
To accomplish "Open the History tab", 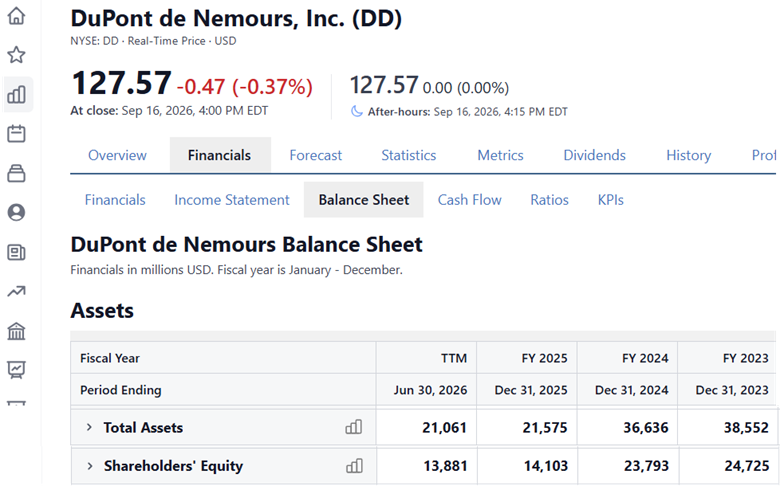I will pyautogui.click(x=688, y=155).
